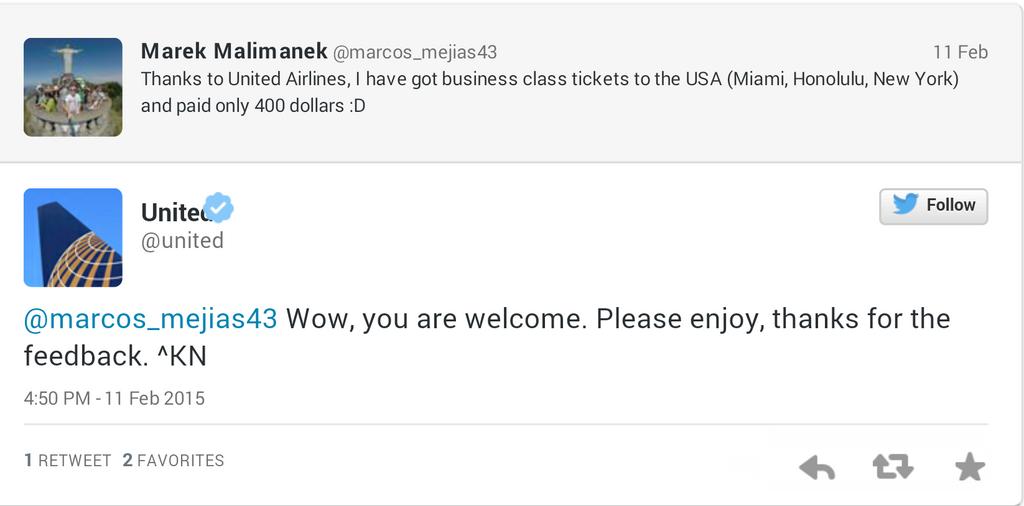1024x506 pixels.
Task: Click the @united handle
Action: click(x=182, y=241)
